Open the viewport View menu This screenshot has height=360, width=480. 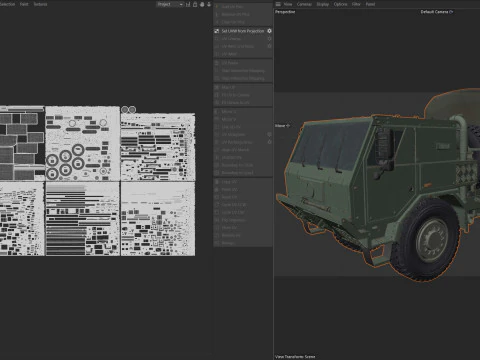tap(288, 4)
